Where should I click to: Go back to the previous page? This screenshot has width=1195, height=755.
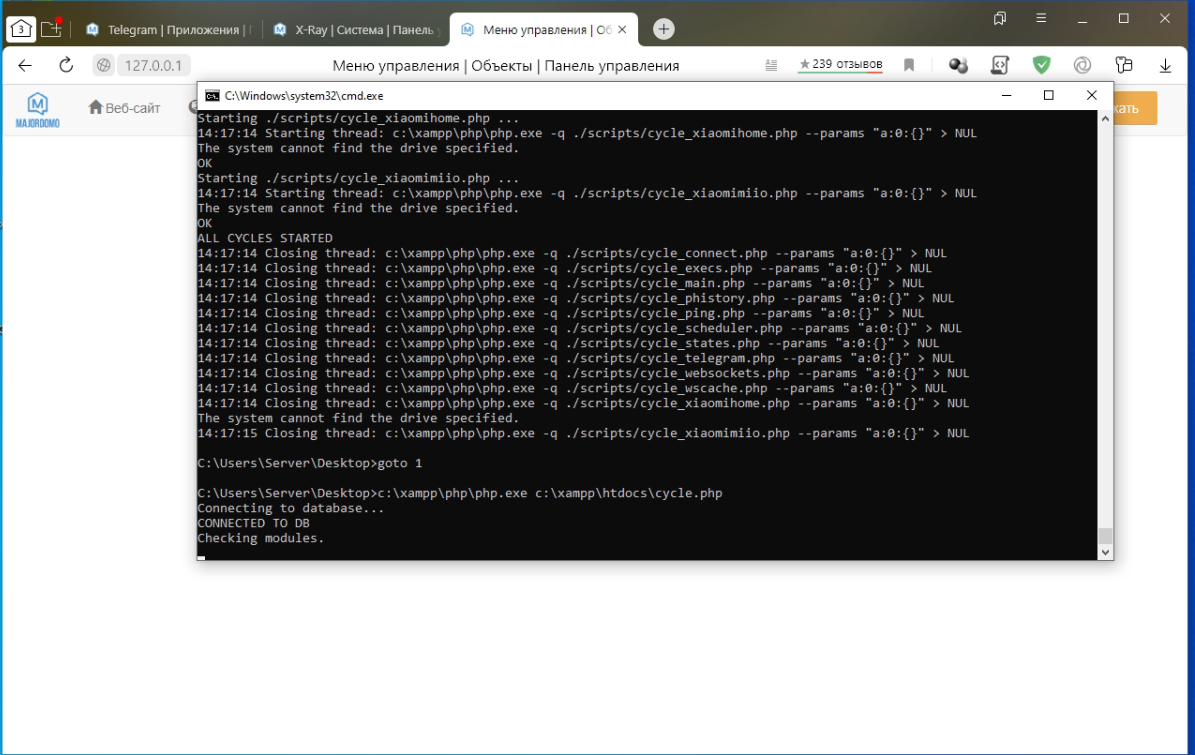(x=25, y=66)
